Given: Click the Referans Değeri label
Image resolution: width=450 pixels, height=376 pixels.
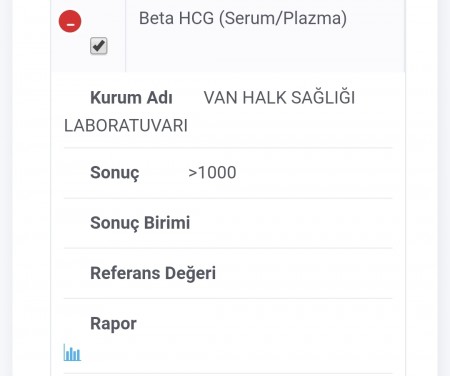Looking at the screenshot, I should [153, 273].
